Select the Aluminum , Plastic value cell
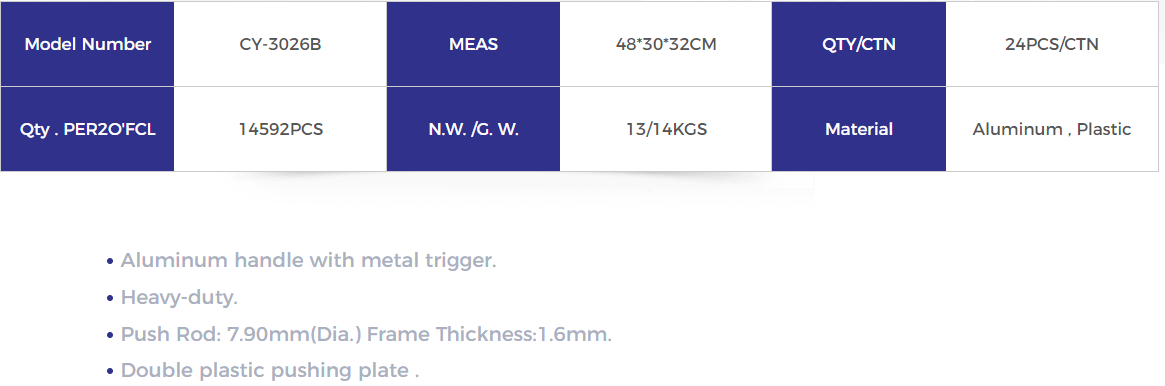This screenshot has height=386, width=1165. click(x=1052, y=129)
